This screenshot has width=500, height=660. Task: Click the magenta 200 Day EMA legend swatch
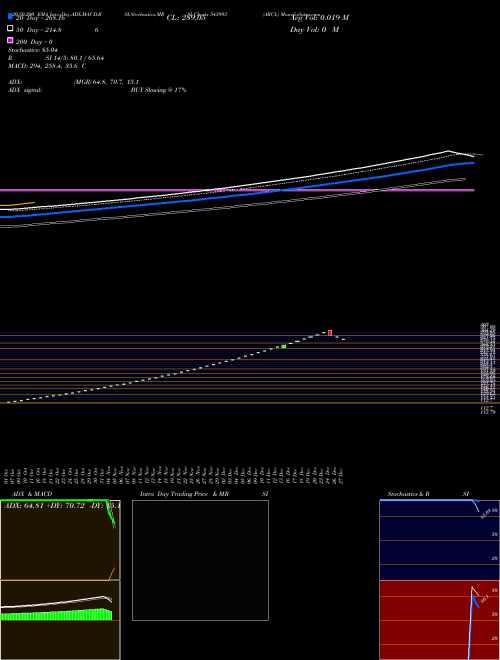[x=10, y=40]
